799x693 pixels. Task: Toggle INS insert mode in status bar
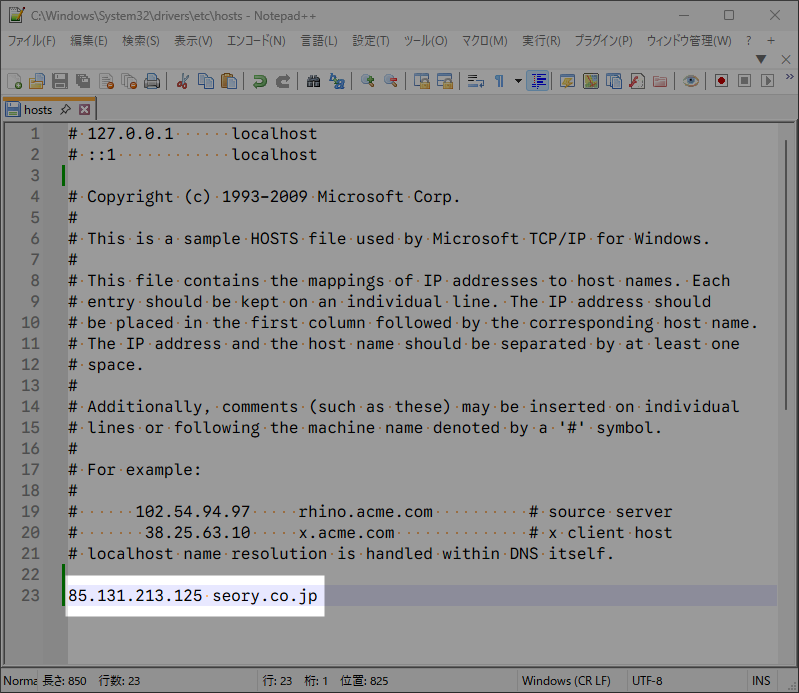pos(761,681)
